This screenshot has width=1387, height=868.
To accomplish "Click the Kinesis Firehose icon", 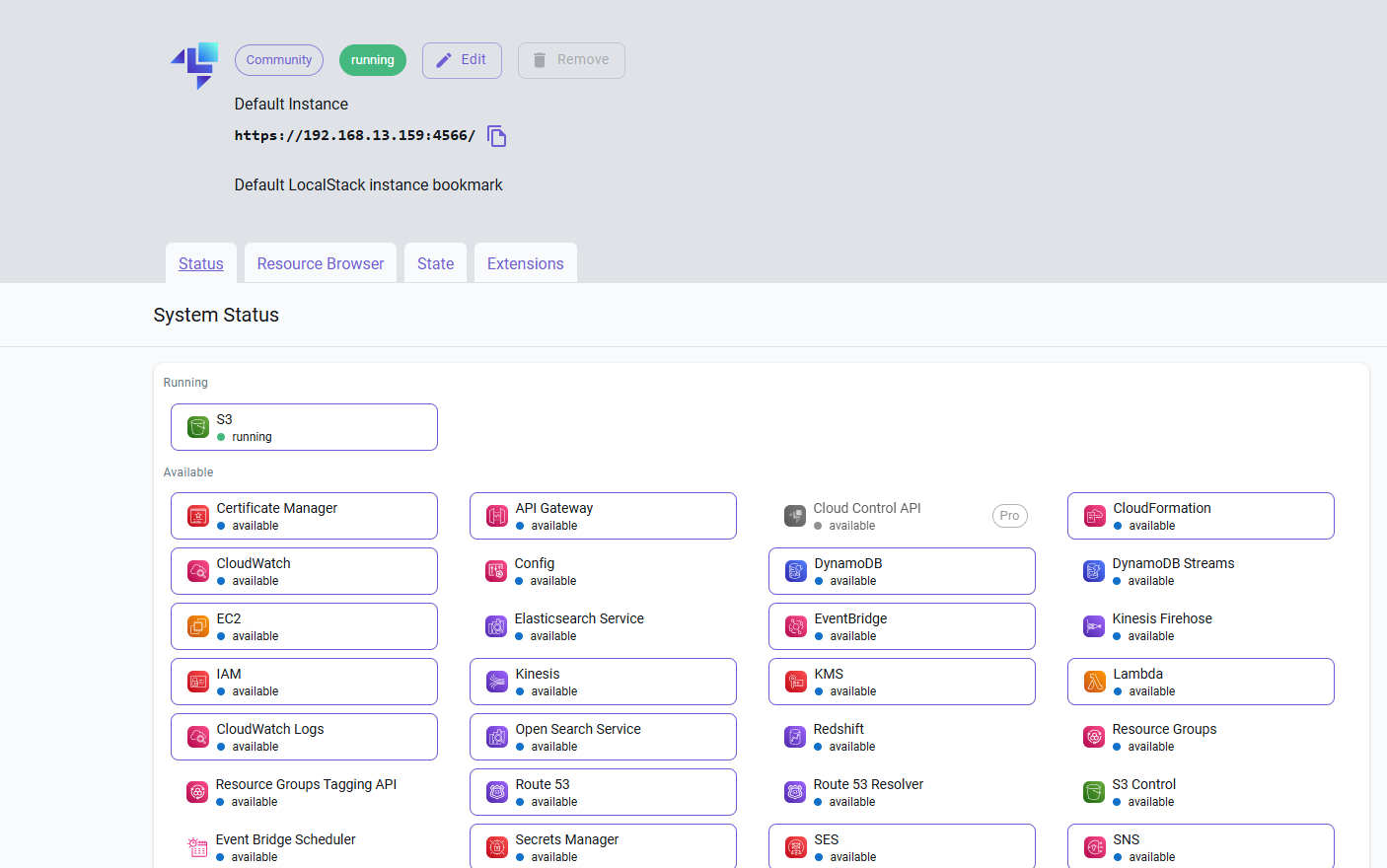I will coord(1094,626).
